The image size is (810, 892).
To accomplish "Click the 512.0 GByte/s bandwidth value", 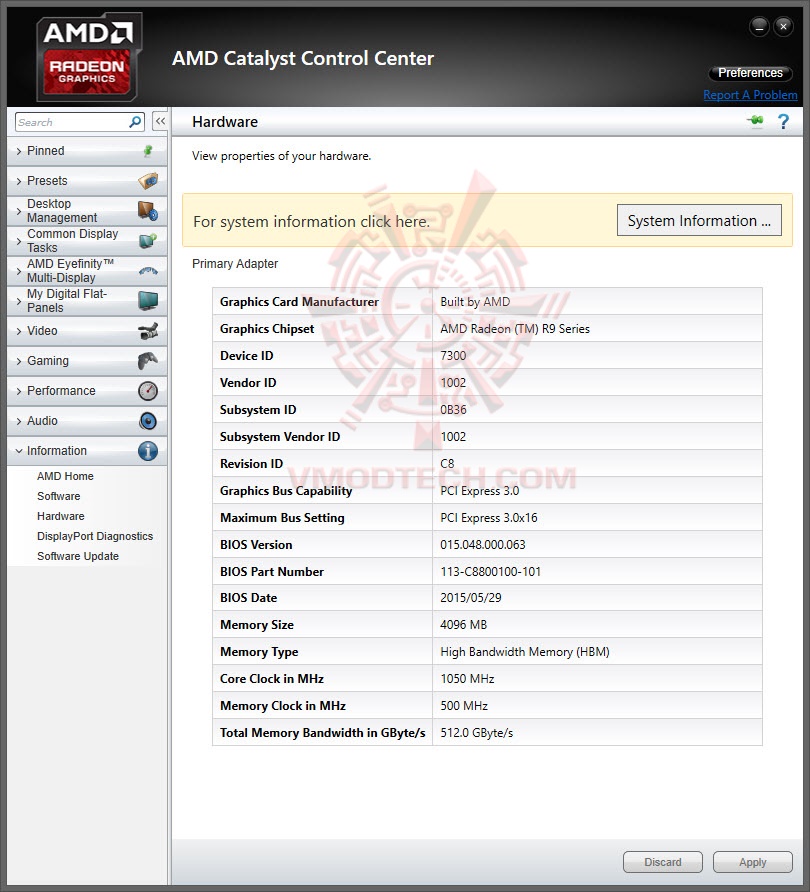I will (477, 733).
